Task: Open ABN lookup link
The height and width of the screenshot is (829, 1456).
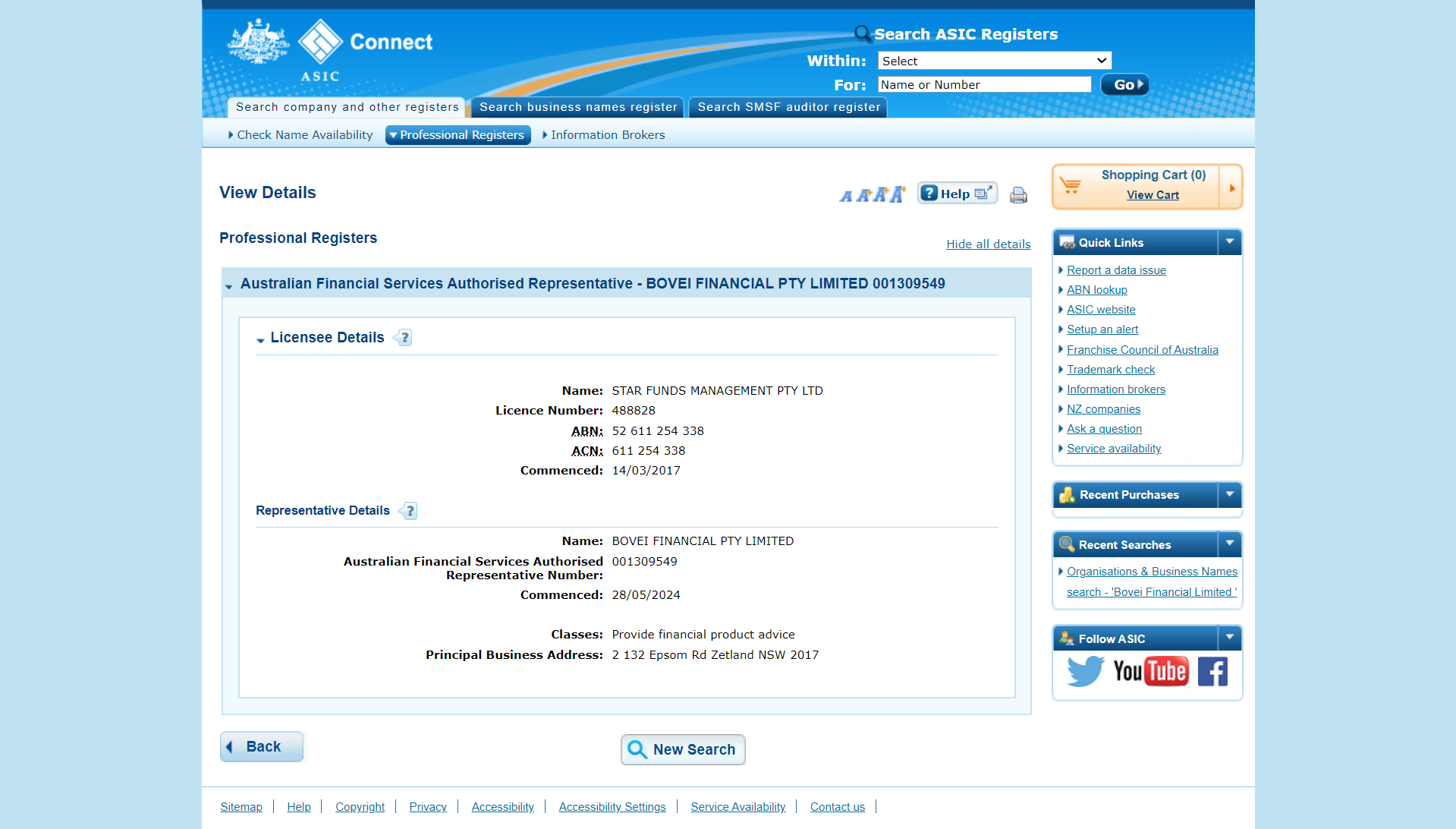Action: coord(1097,290)
